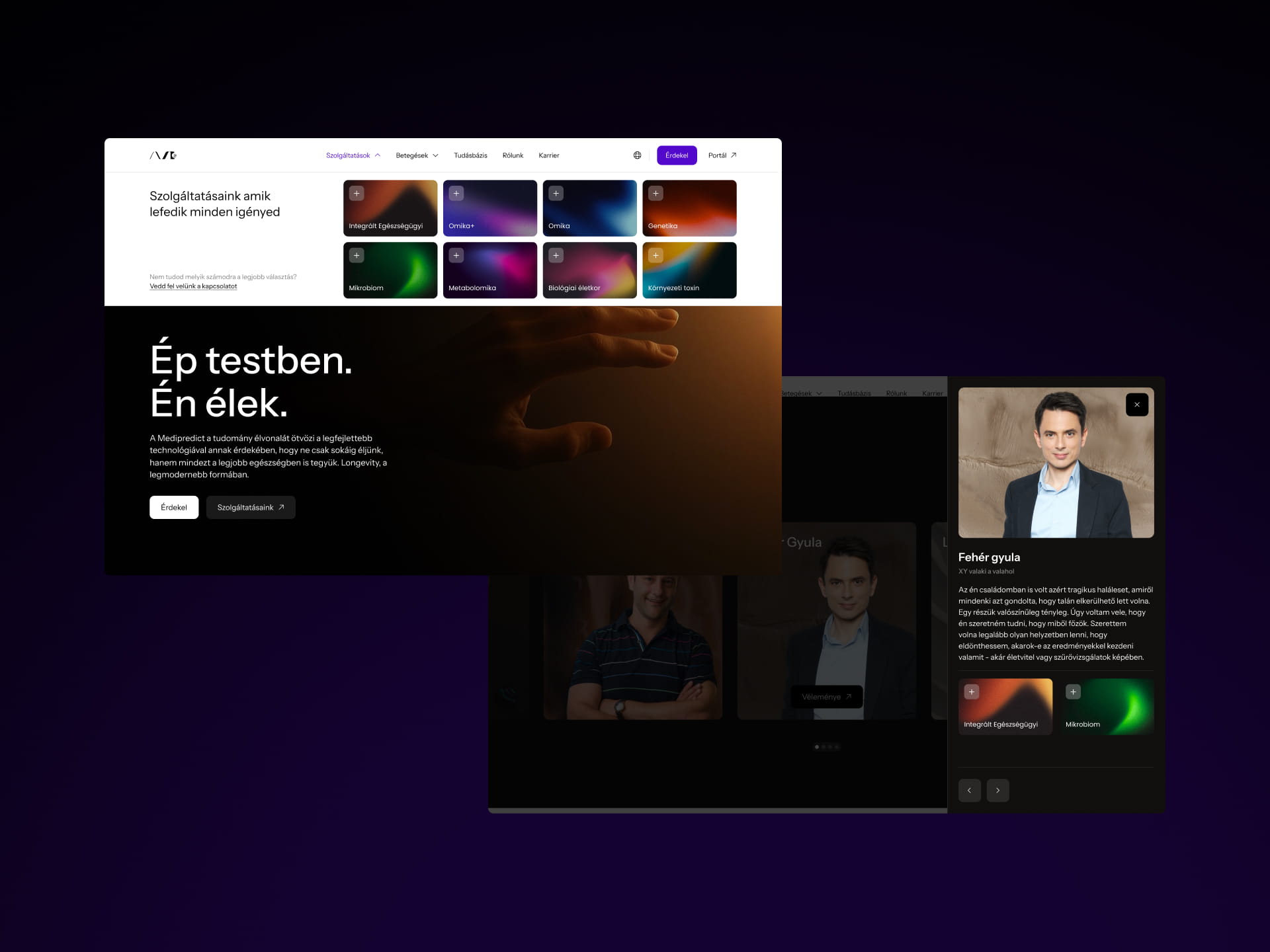Click the purple Érdekel button in header
Viewport: 1270px width, 952px height.
tap(676, 155)
